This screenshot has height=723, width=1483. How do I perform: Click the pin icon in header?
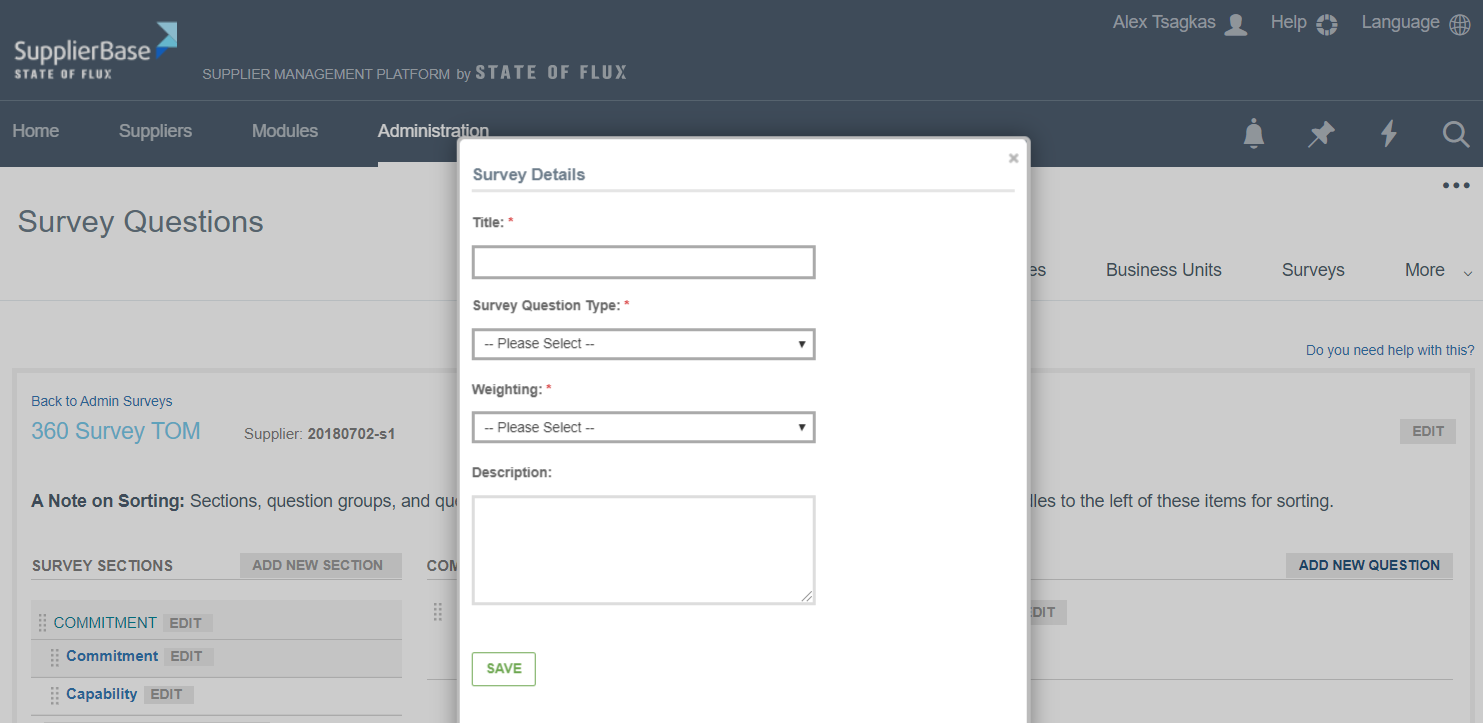[x=1321, y=133]
